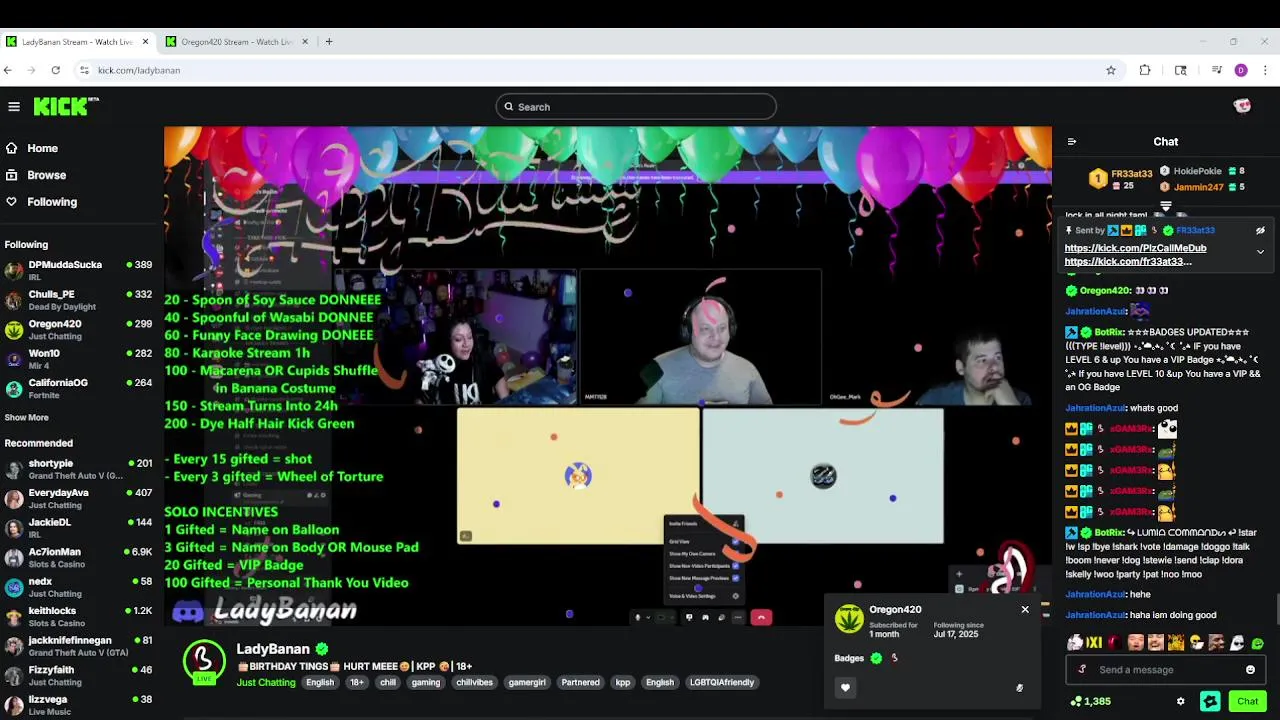The width and height of the screenshot is (1280, 720).
Task: Insert the IXI quick emote
Action: click(x=1095, y=643)
